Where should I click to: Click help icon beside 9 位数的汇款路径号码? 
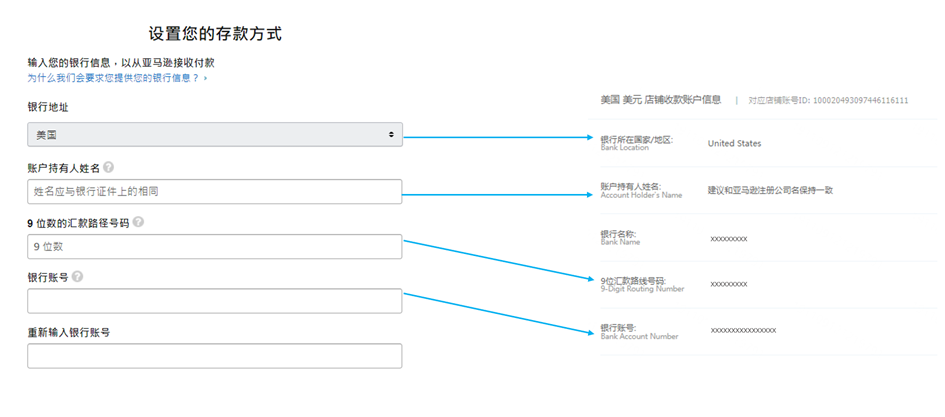click(x=138, y=222)
